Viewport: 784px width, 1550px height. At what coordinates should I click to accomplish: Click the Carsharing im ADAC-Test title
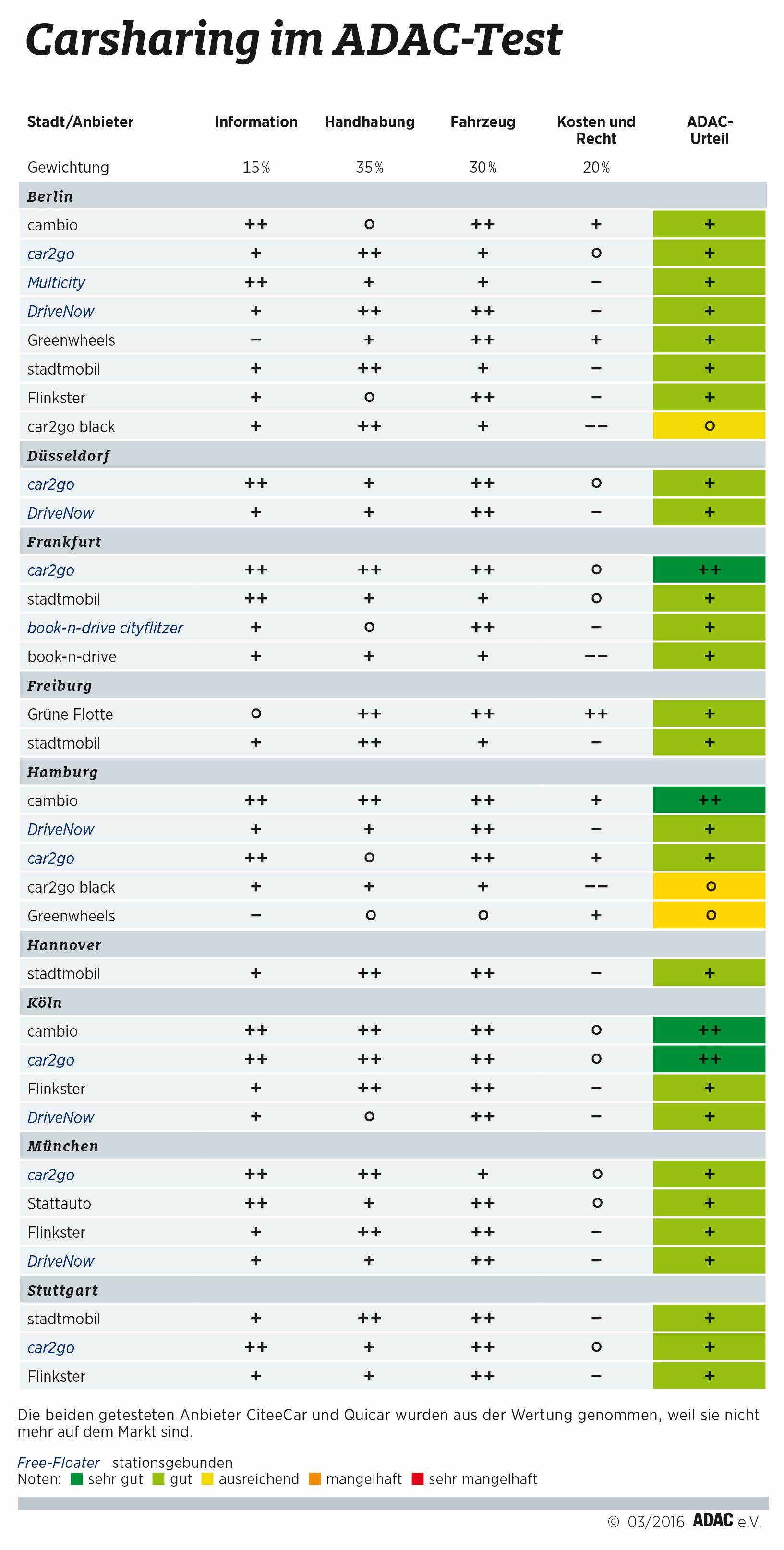(x=294, y=41)
